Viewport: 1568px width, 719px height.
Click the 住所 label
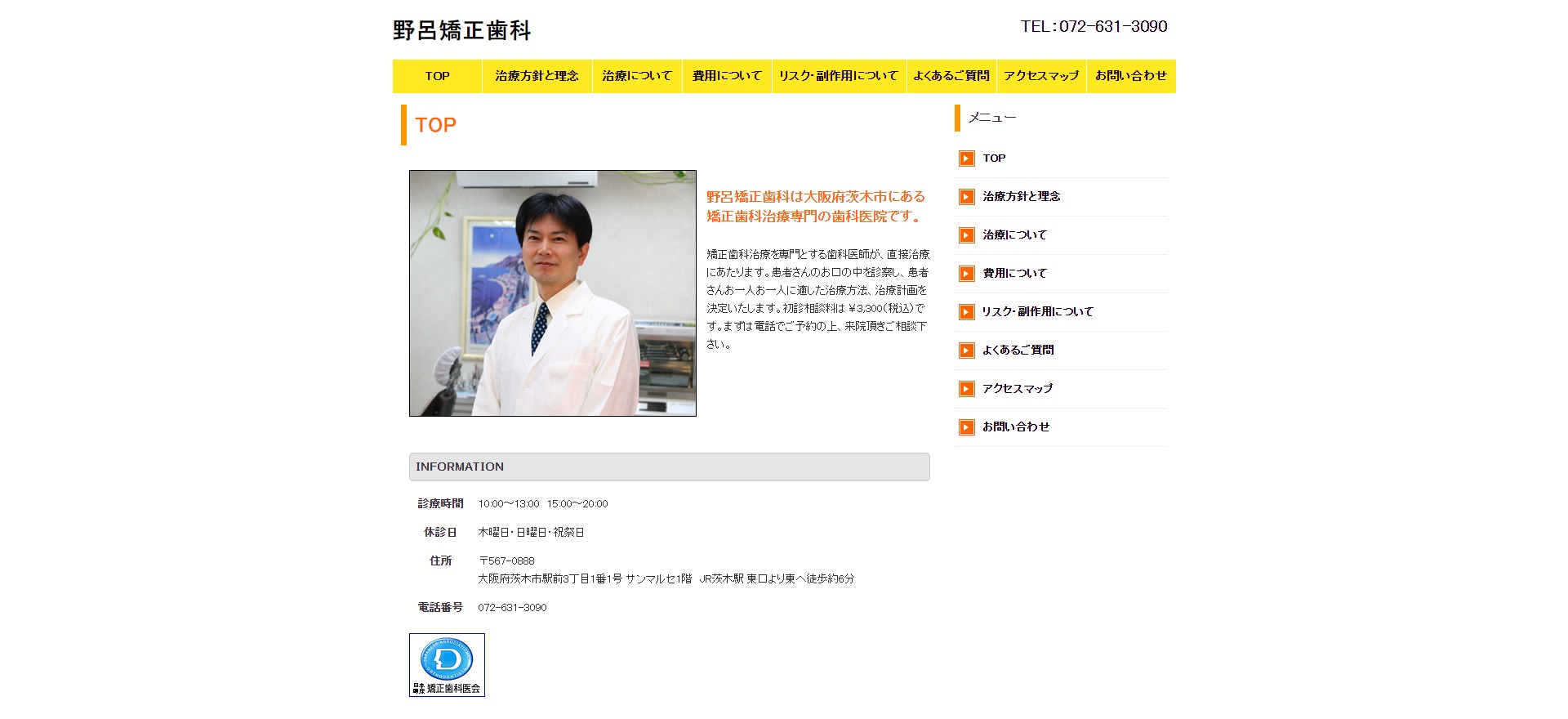(440, 561)
